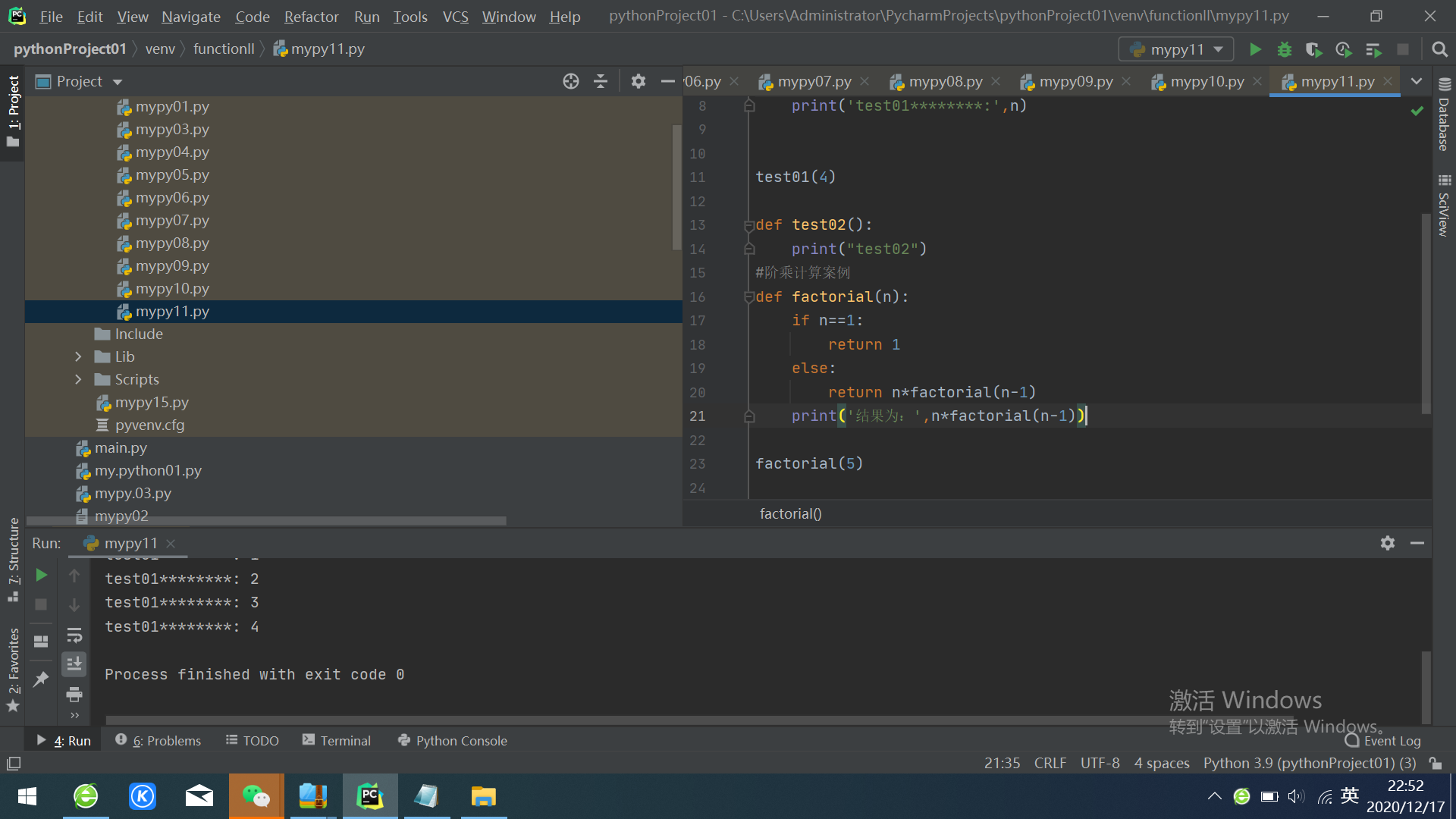Change the file encoding UTF-8 setting
The height and width of the screenshot is (819, 1456).
coord(1100,763)
